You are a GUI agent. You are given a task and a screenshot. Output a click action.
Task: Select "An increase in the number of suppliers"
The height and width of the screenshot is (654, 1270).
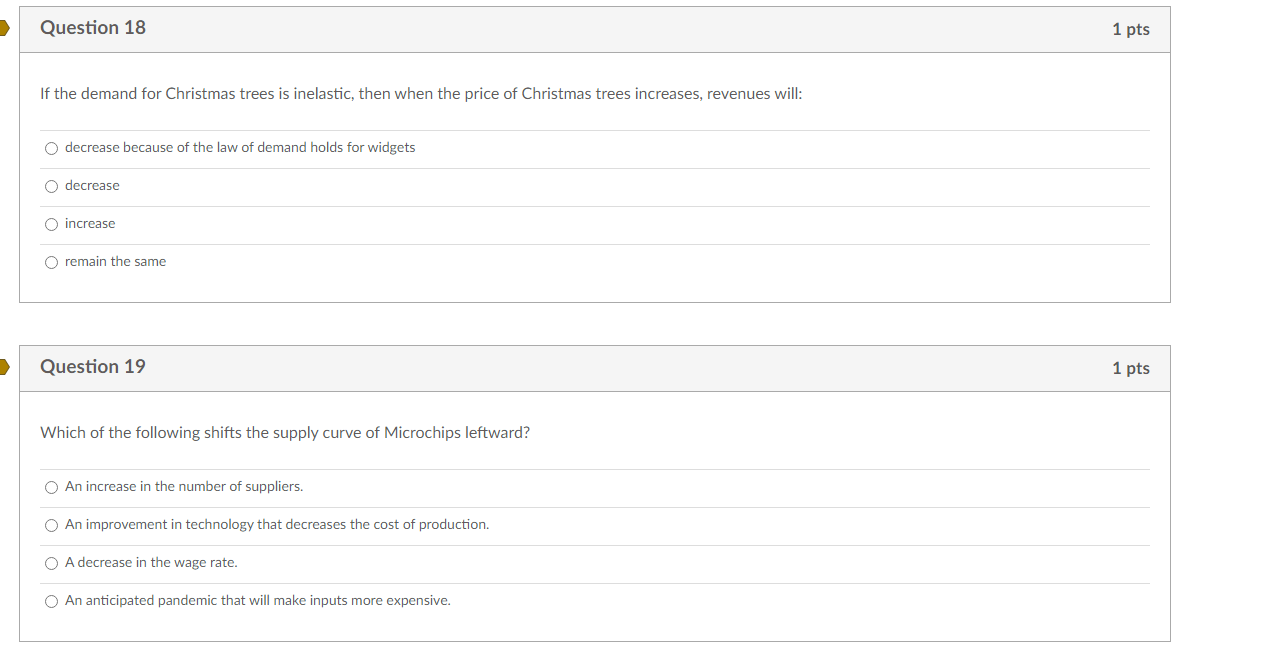pyautogui.click(x=51, y=487)
